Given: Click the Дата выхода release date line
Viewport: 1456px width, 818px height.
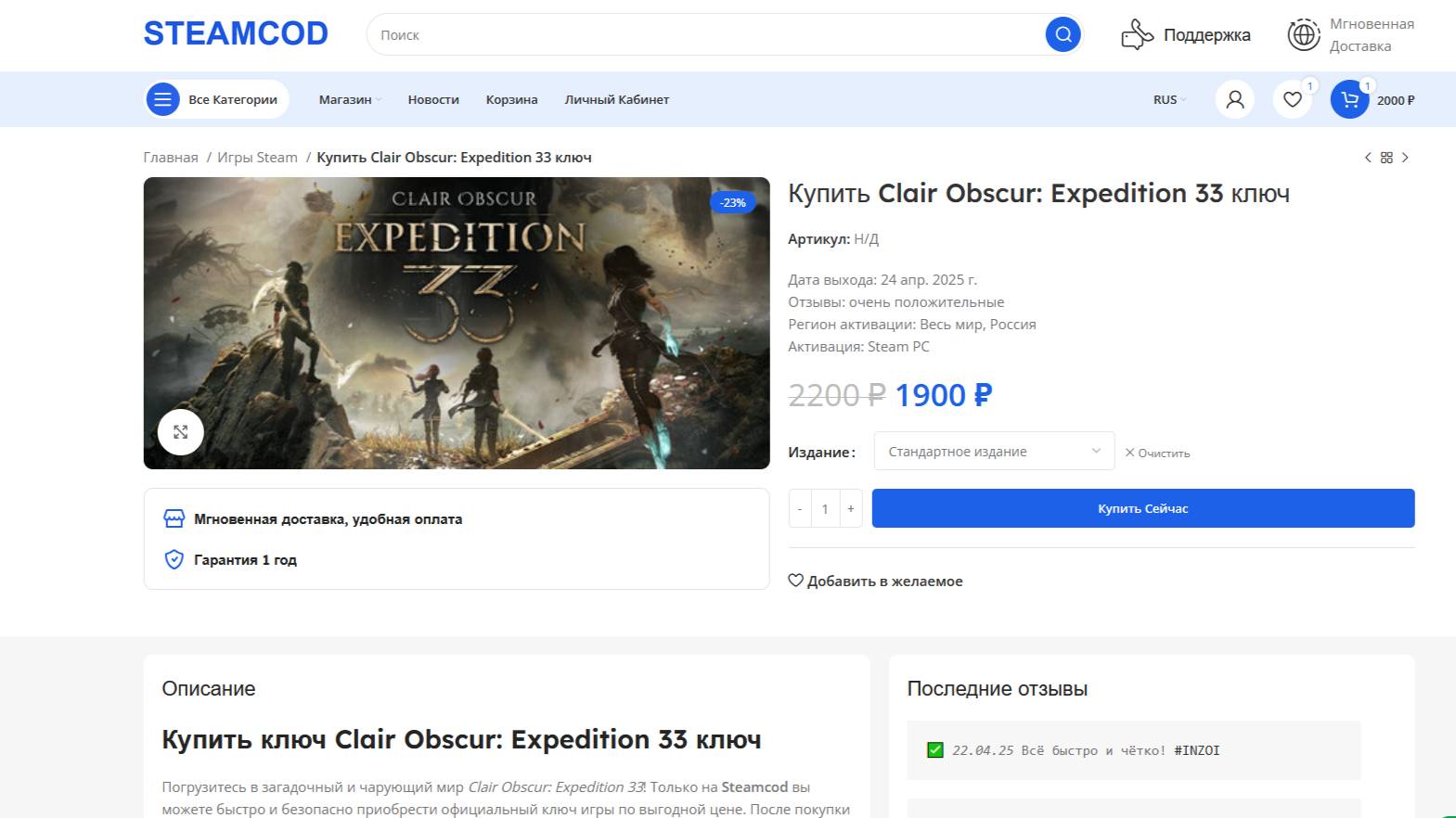Looking at the screenshot, I should 883,279.
